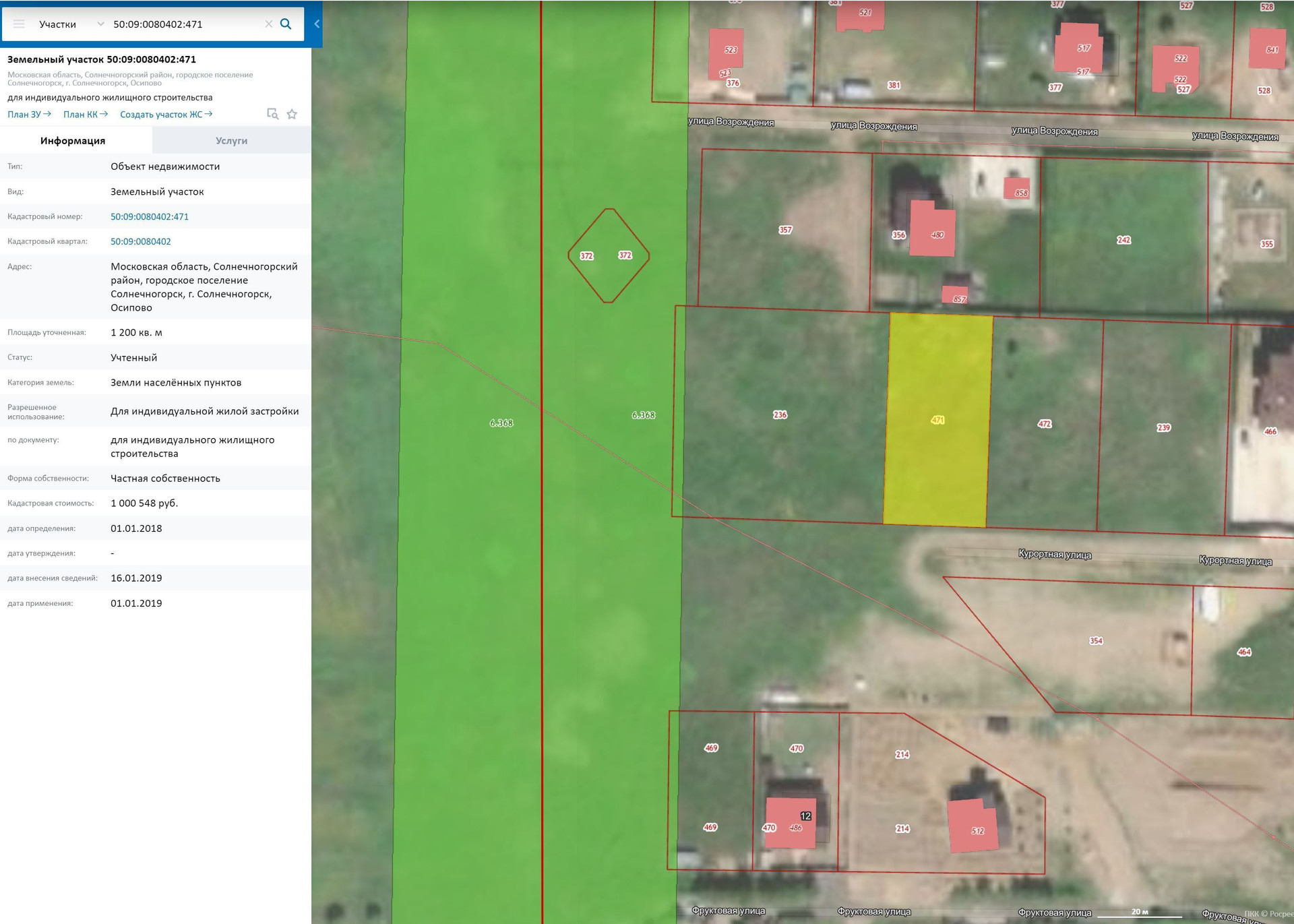Switch to the Услуги tab
The image size is (1294, 924).
pos(231,141)
